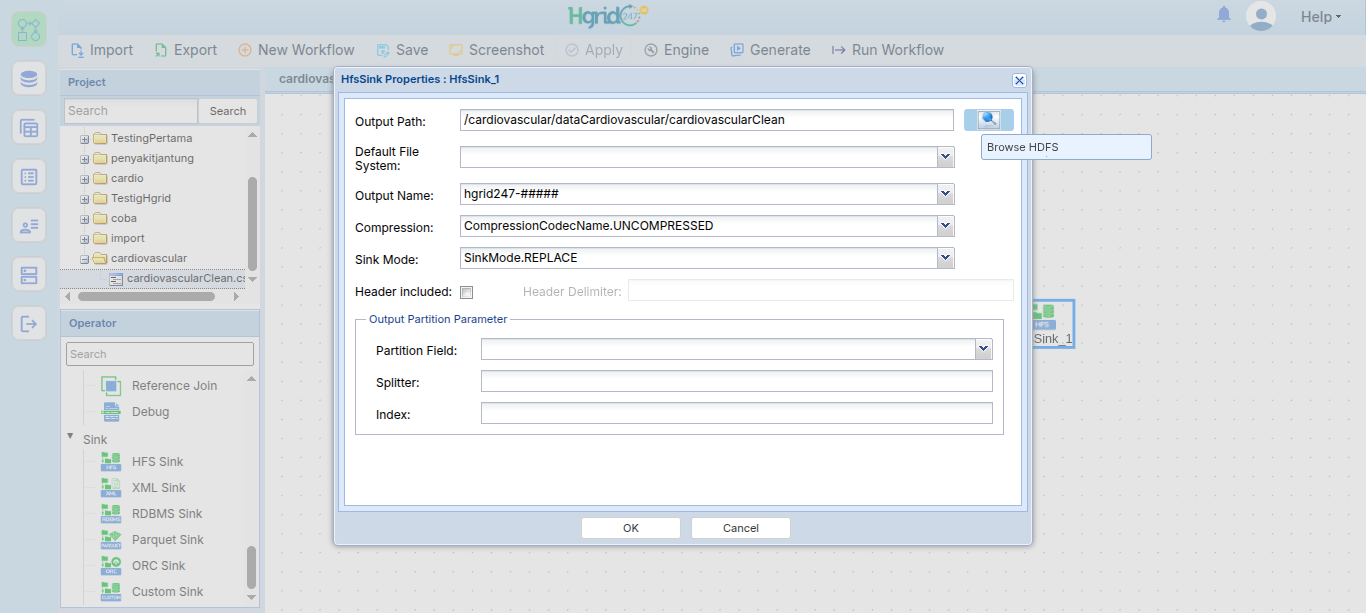
Task: Click the Index input field
Action: pos(737,414)
